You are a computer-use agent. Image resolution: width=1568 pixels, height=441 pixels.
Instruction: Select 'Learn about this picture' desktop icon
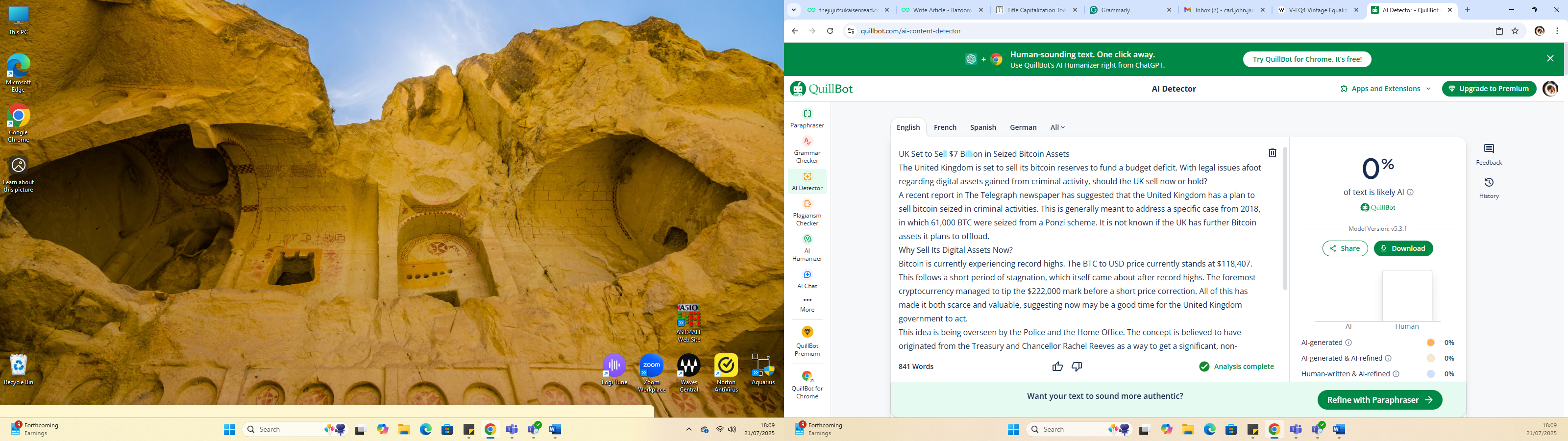pyautogui.click(x=18, y=175)
